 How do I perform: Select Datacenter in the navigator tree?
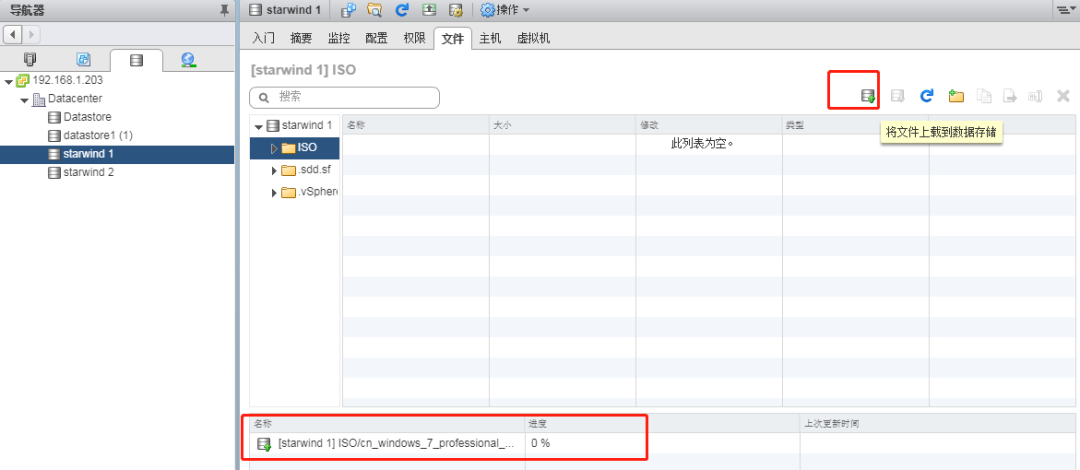pos(74,99)
